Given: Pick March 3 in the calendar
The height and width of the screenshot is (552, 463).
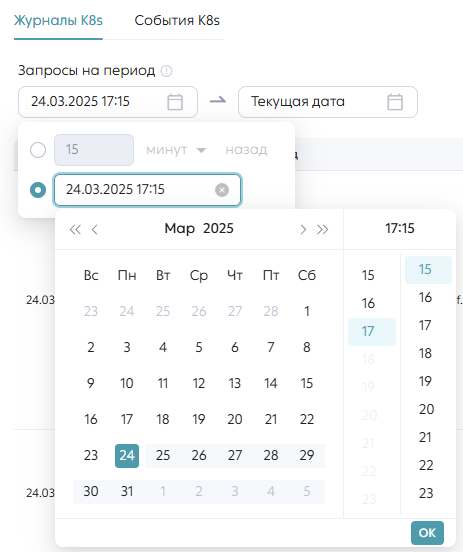Looking at the screenshot, I should 127,347.
